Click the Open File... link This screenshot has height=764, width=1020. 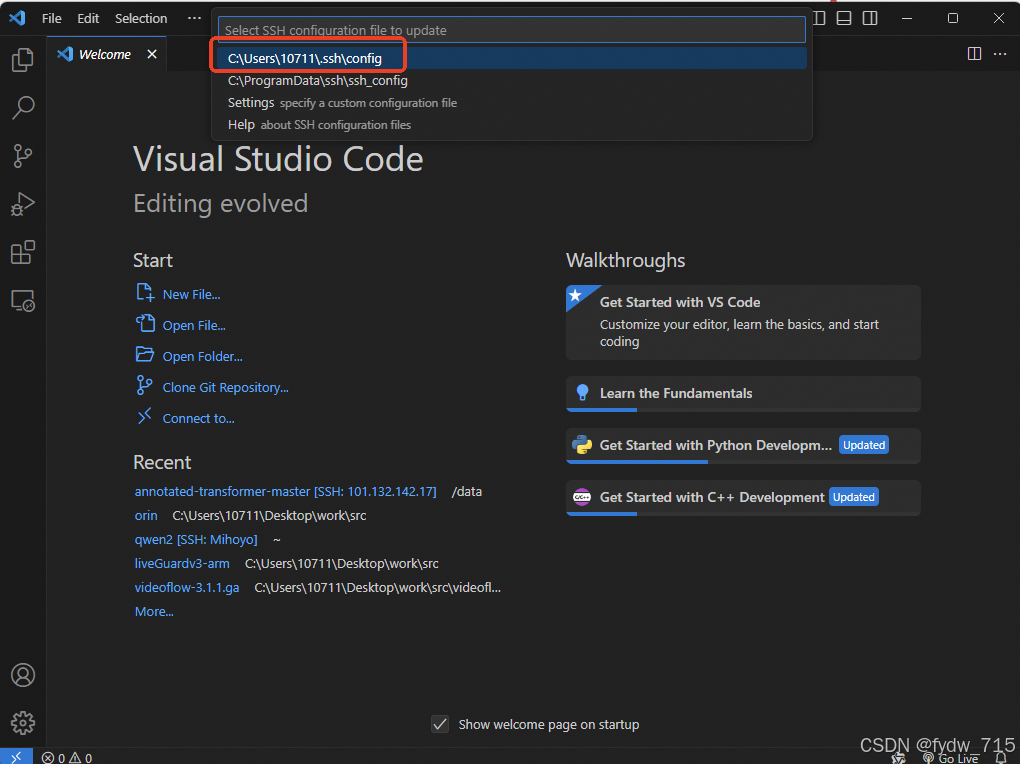(x=194, y=325)
